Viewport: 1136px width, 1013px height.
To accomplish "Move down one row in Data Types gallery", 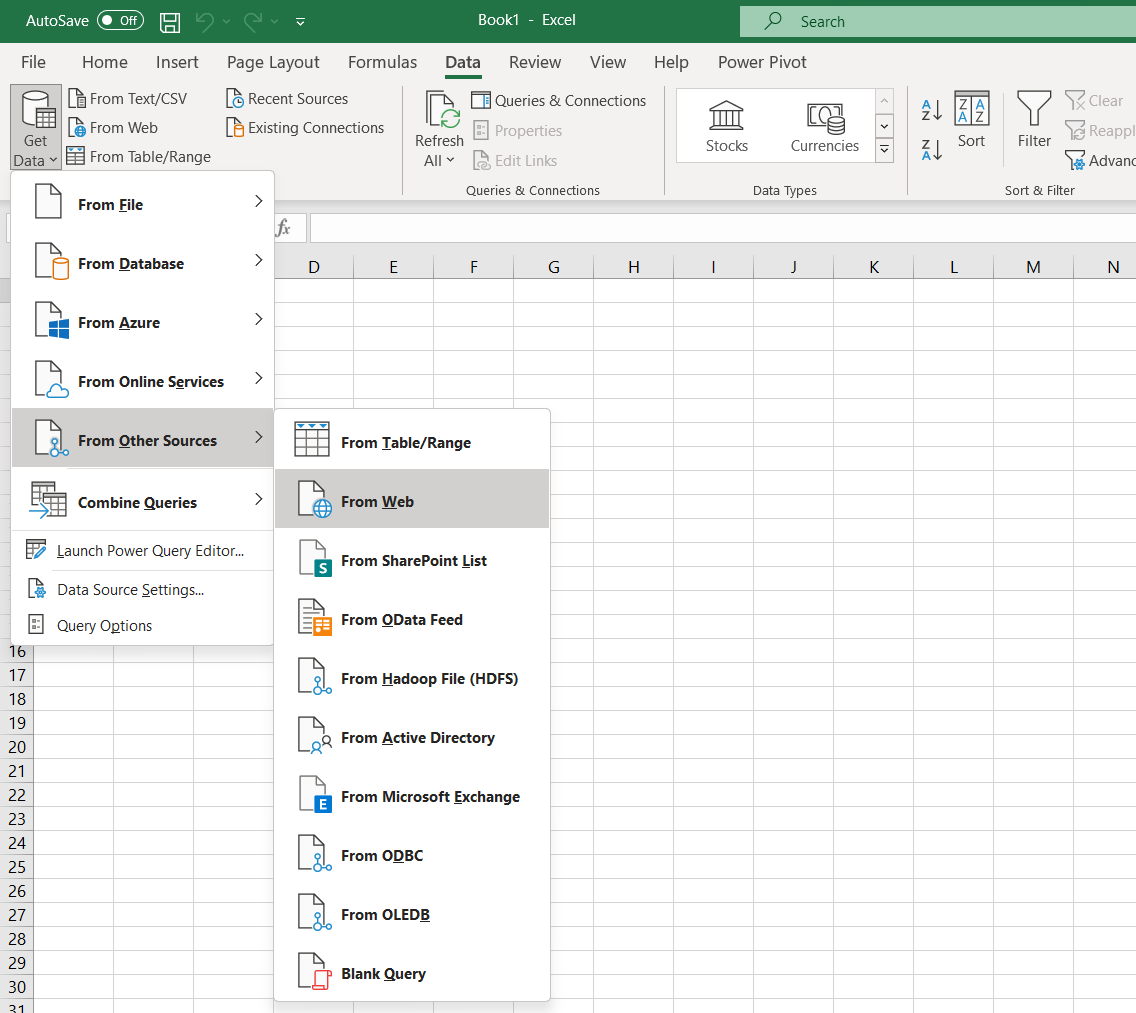I will pyautogui.click(x=884, y=126).
